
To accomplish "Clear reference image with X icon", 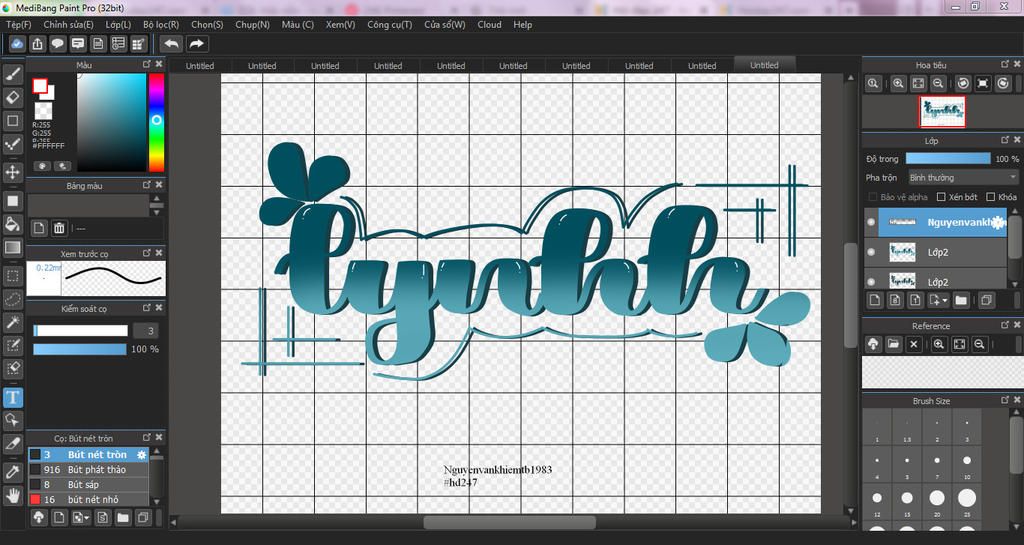I will pos(914,344).
